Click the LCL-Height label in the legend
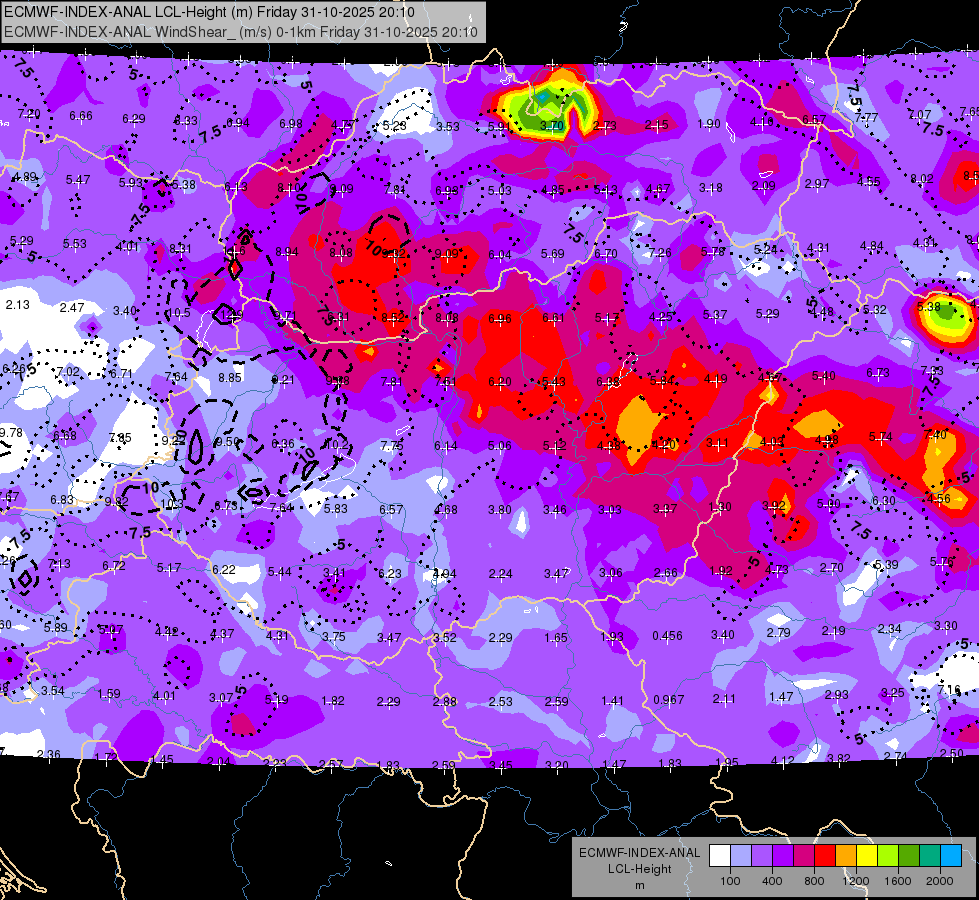 (x=639, y=869)
